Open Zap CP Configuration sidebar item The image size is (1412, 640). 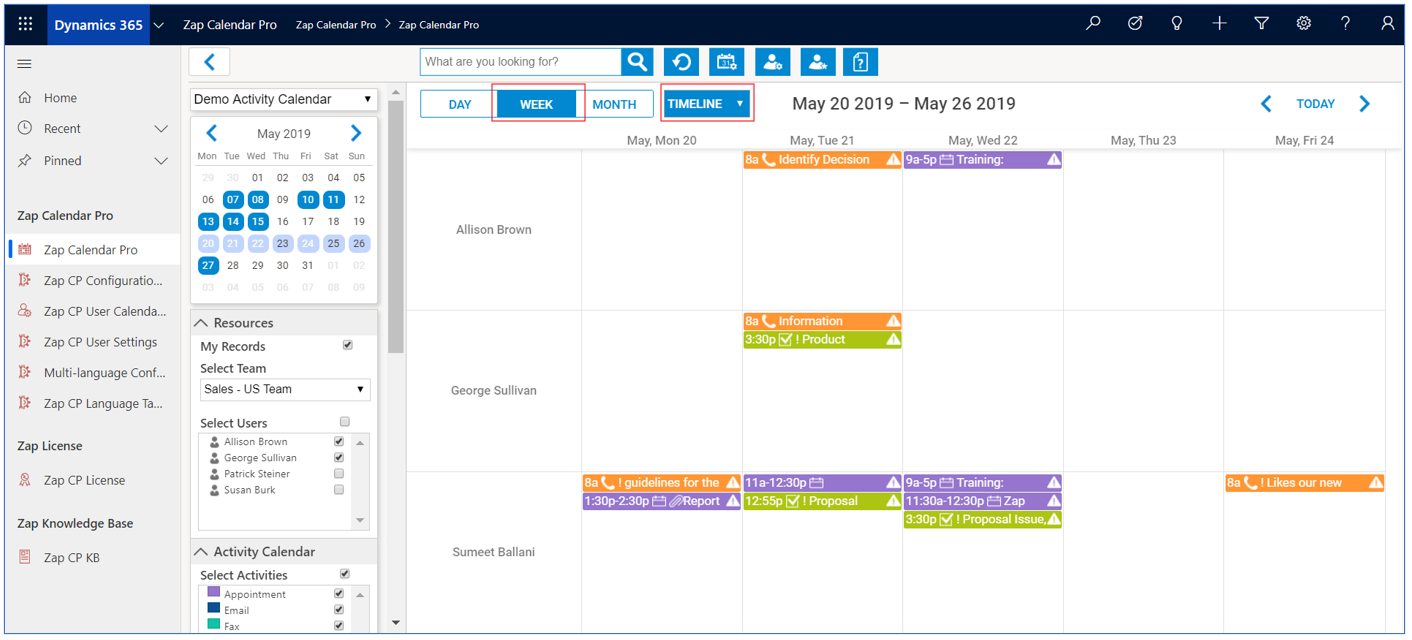click(x=103, y=281)
